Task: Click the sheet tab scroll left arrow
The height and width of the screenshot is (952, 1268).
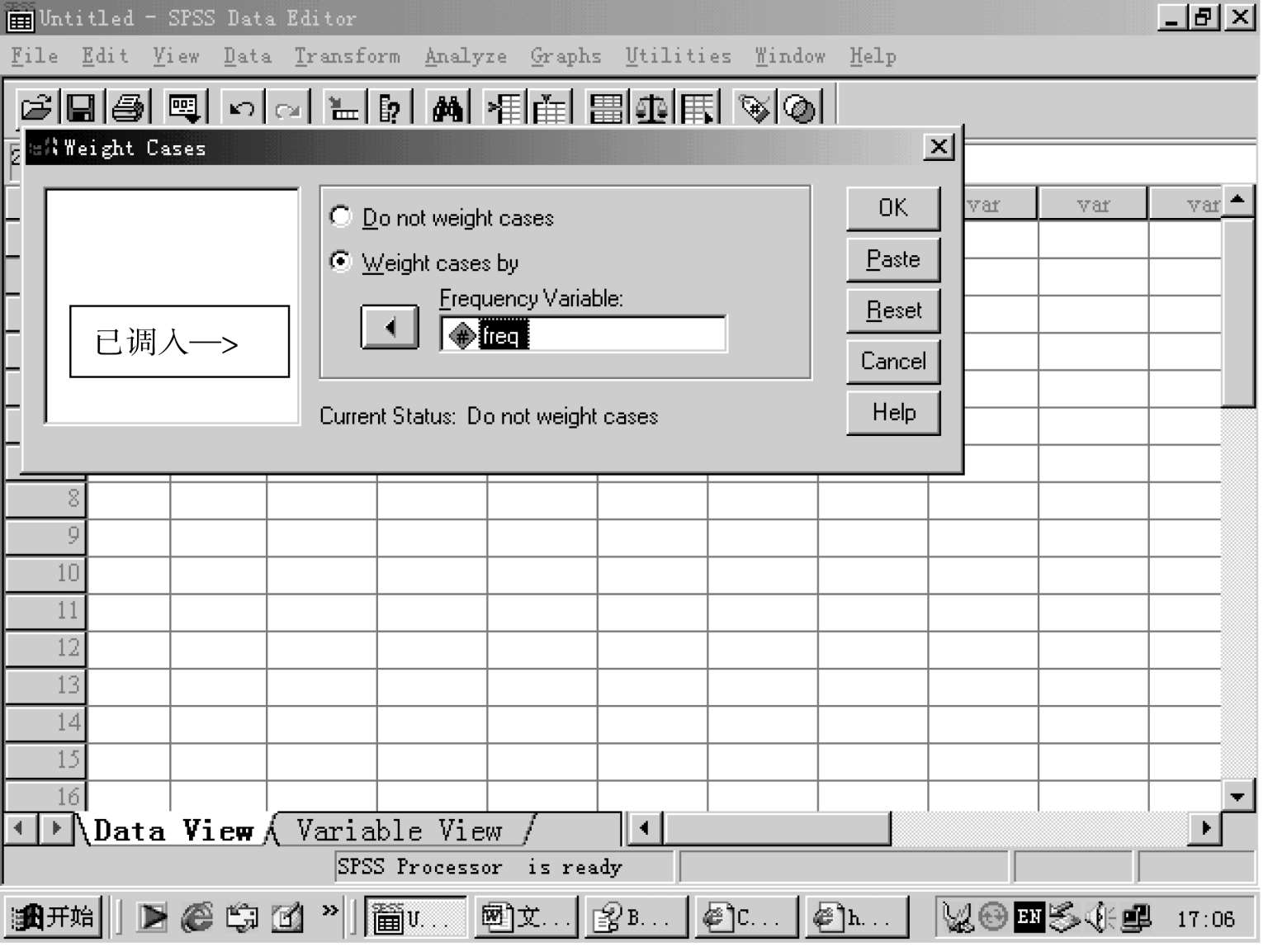Action: coord(19,828)
